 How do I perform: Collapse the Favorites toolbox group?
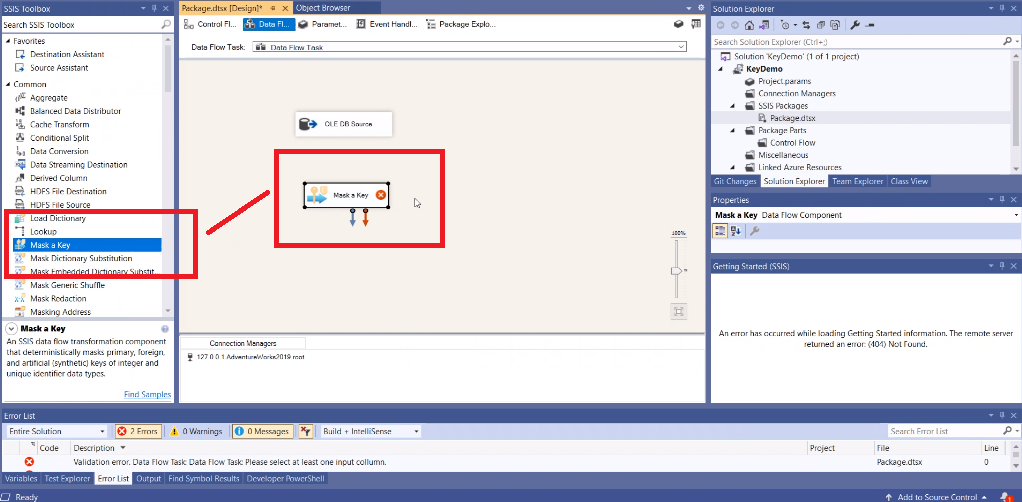pyautogui.click(x=8, y=41)
